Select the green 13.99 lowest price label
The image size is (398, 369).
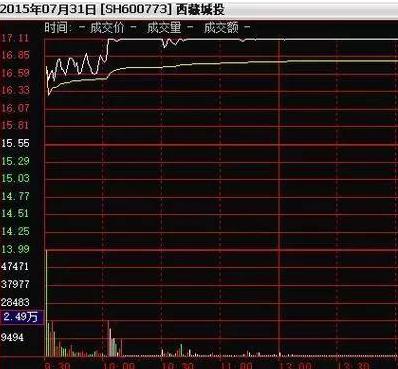(x=15, y=249)
